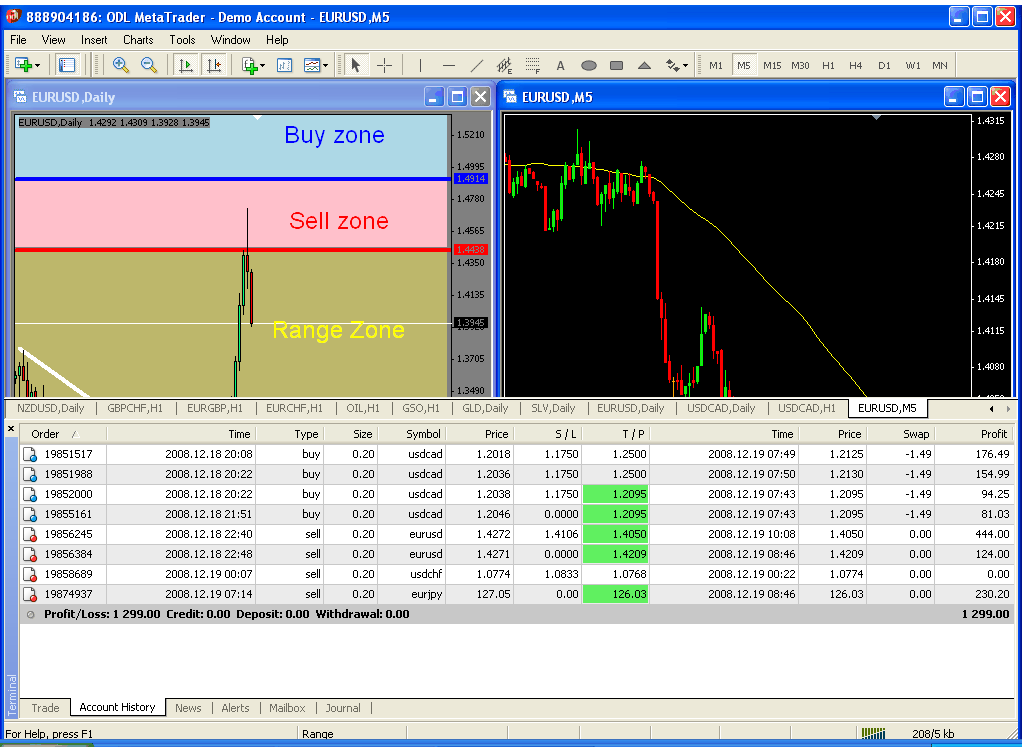Switch to the MN timeframe
Screen dimensions: 1022x747
pos(940,65)
